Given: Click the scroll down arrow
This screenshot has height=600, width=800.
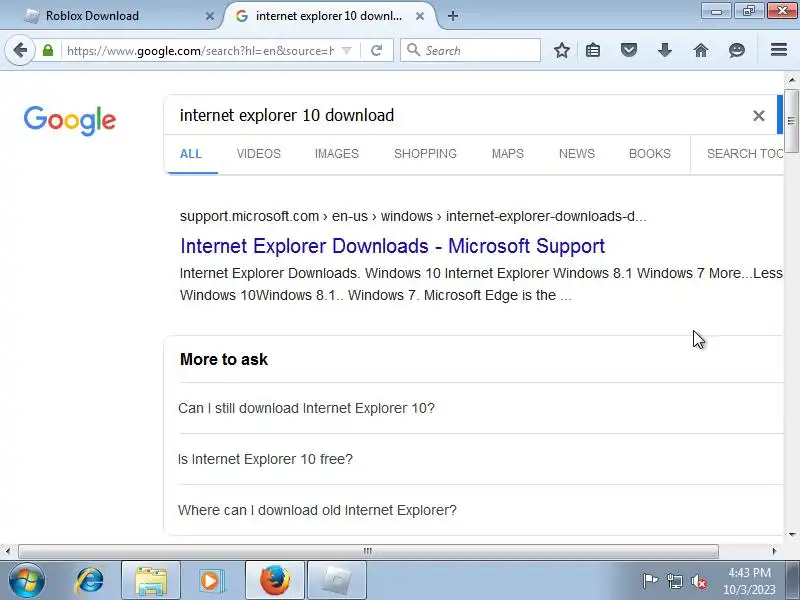Looking at the screenshot, I should click(791, 535).
